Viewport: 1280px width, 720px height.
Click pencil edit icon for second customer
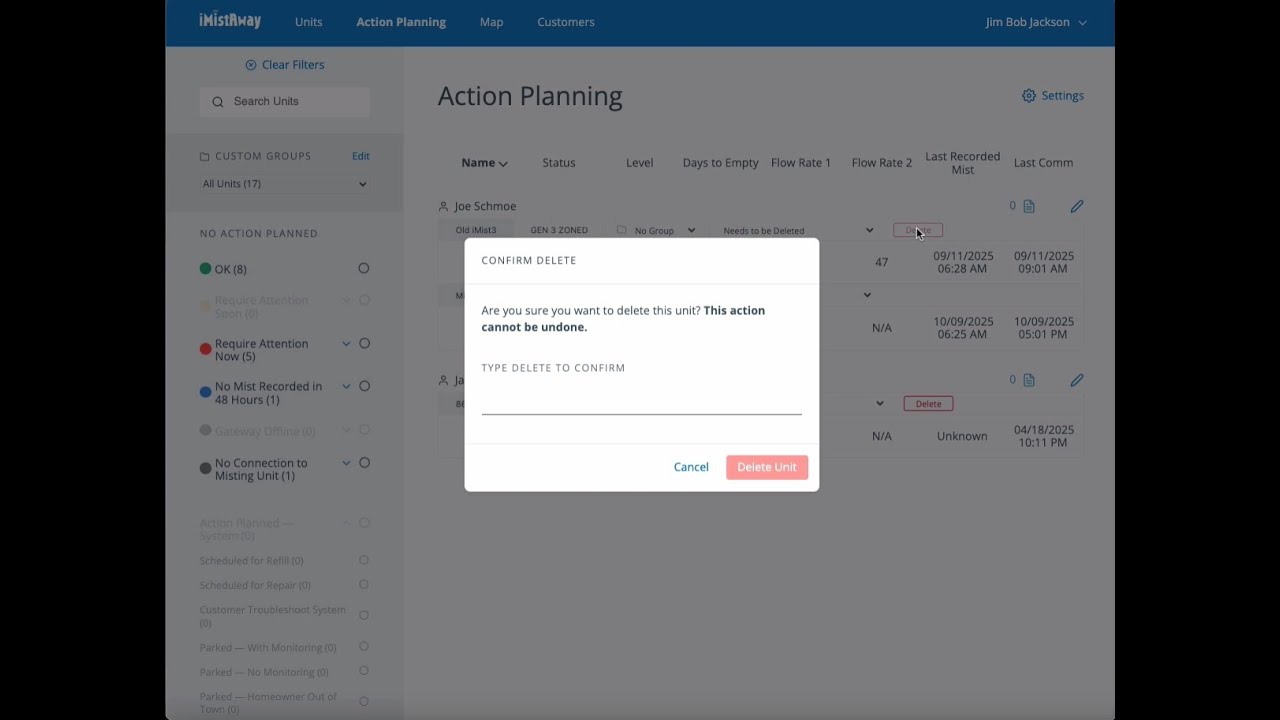coord(1077,380)
